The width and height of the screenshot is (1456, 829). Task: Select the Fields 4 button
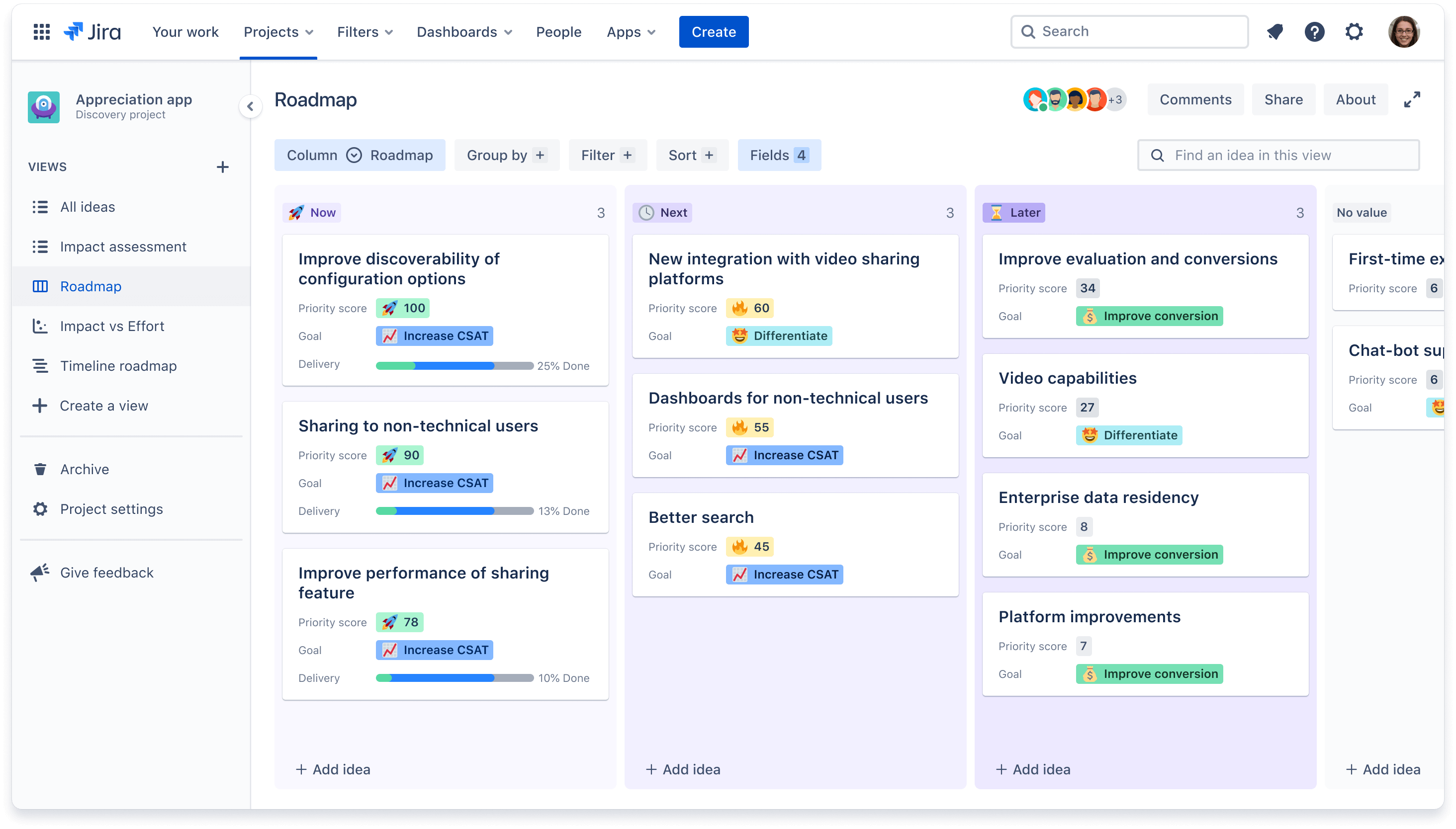pos(779,155)
